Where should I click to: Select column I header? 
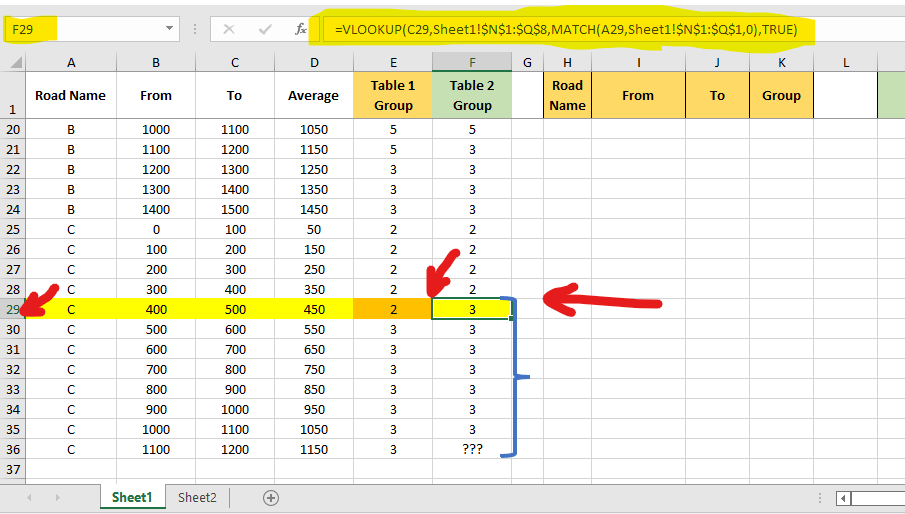pyautogui.click(x=638, y=62)
